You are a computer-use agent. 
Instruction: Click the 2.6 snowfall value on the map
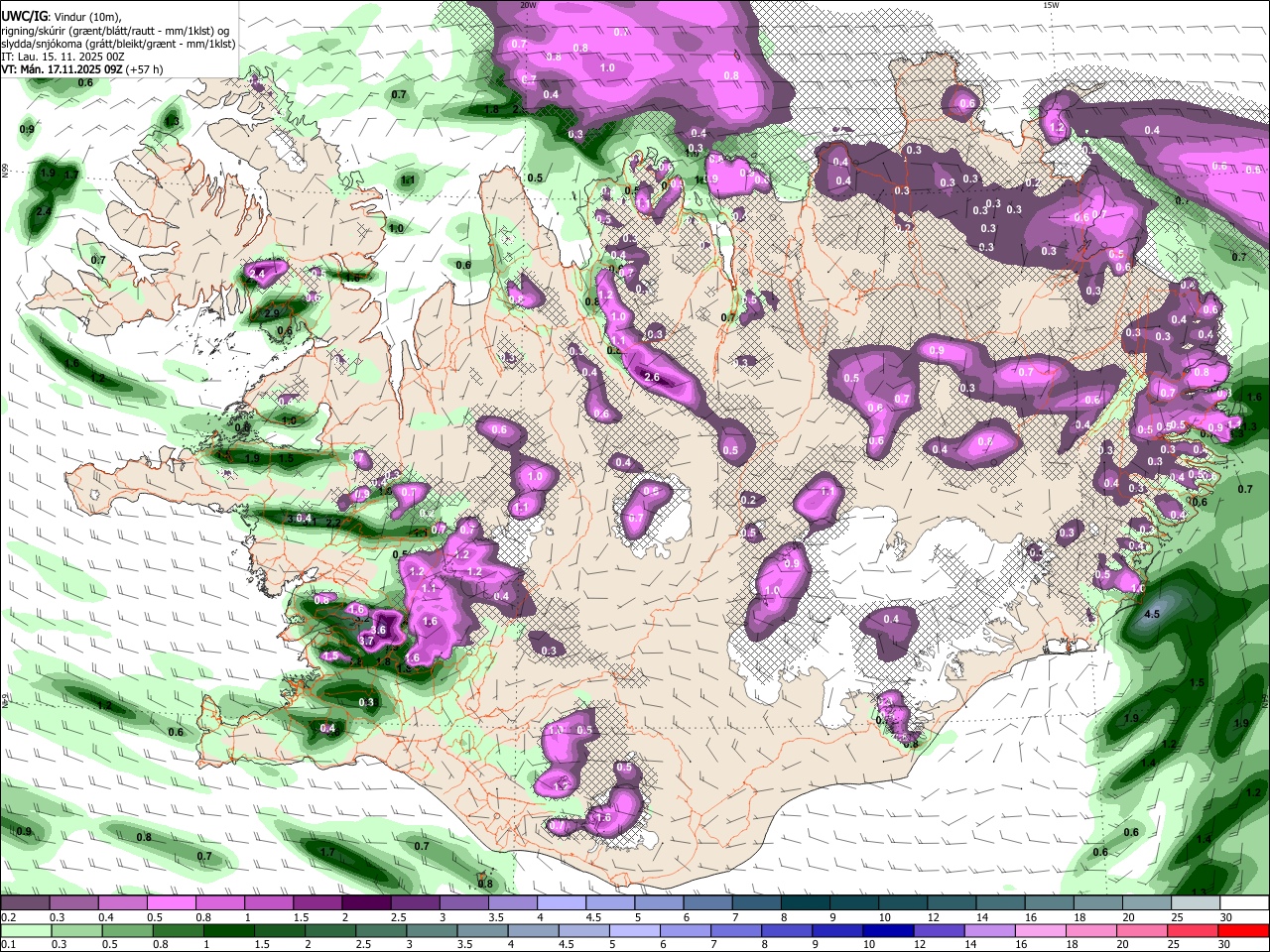pos(652,377)
